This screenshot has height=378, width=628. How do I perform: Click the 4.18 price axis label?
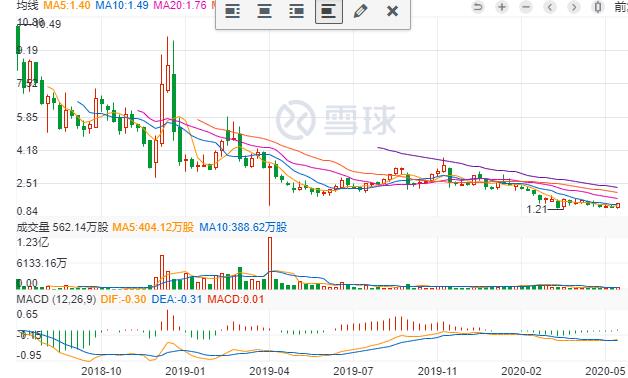click(27, 150)
